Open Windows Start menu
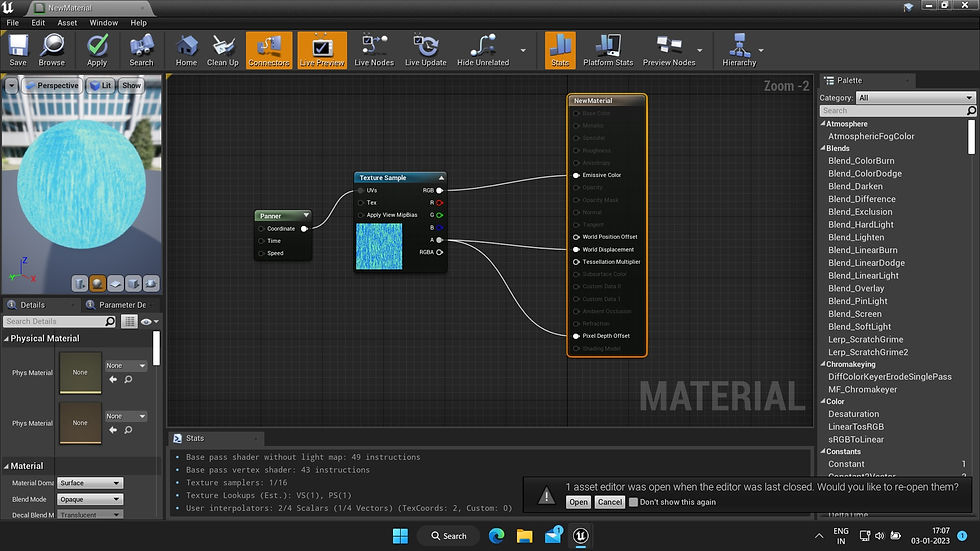The height and width of the screenshot is (551, 980). [x=400, y=536]
